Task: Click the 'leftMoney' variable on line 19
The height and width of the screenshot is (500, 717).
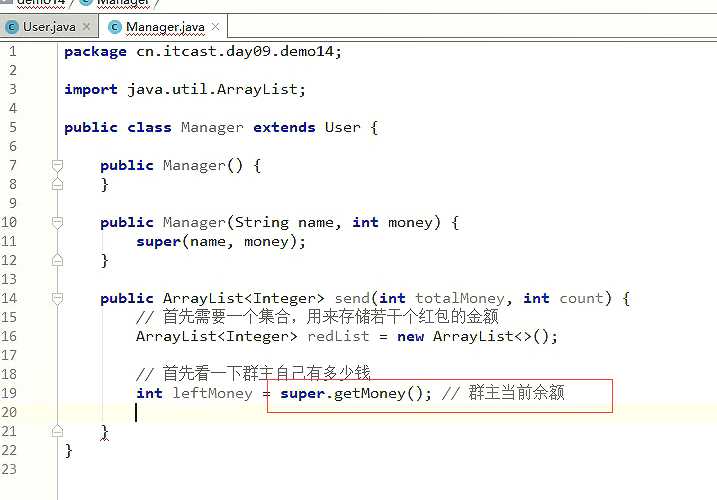Action: 212,393
